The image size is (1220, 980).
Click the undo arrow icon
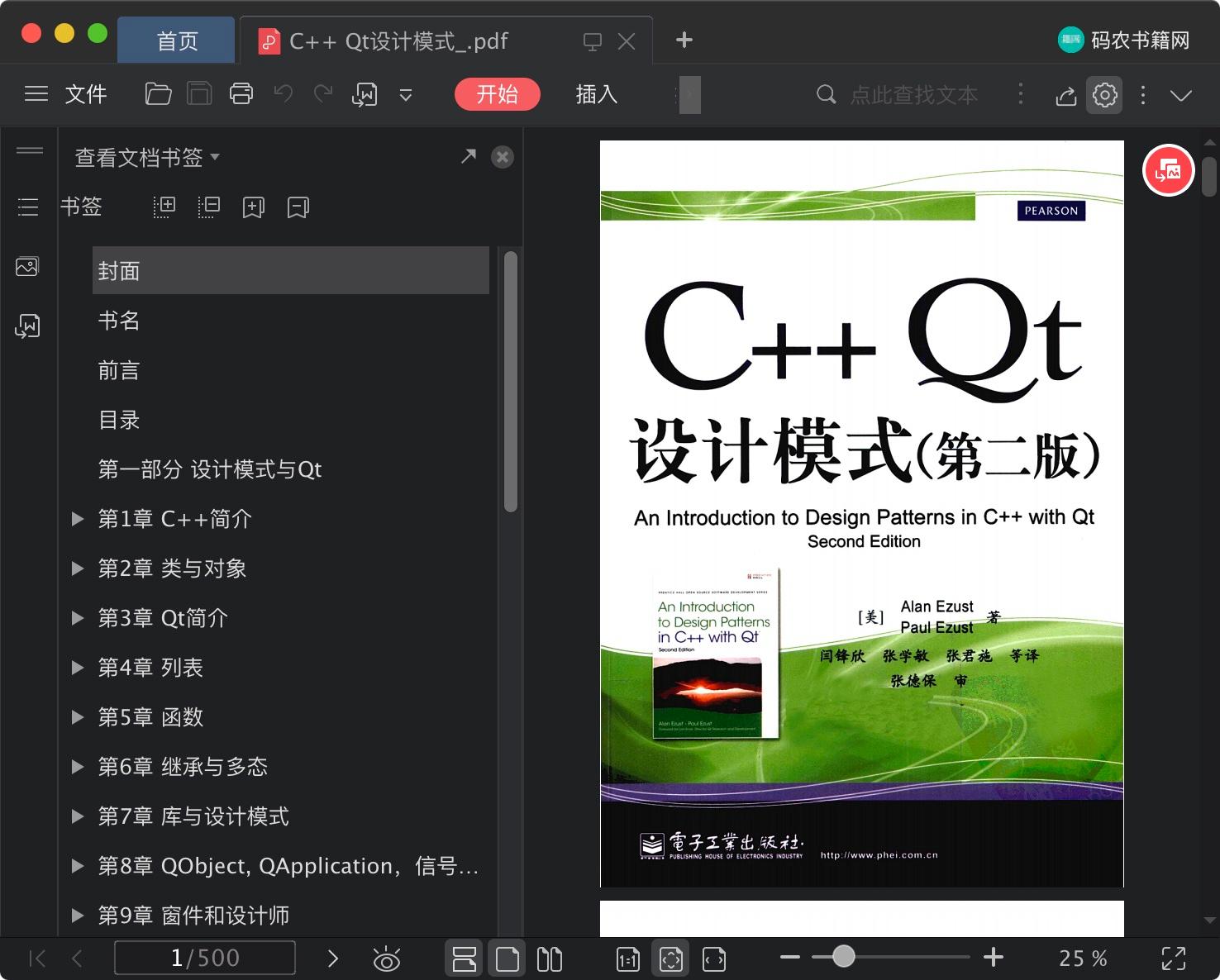(284, 94)
